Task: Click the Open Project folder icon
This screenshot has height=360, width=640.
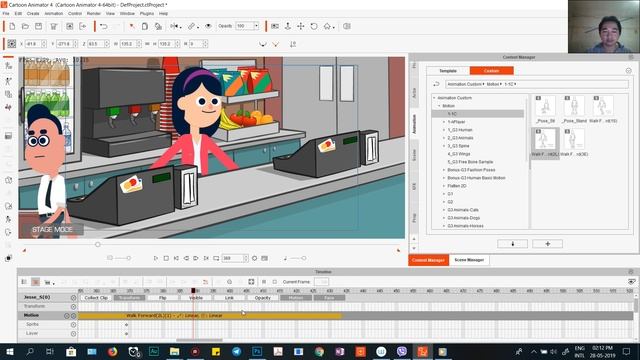Action: [x=25, y=26]
